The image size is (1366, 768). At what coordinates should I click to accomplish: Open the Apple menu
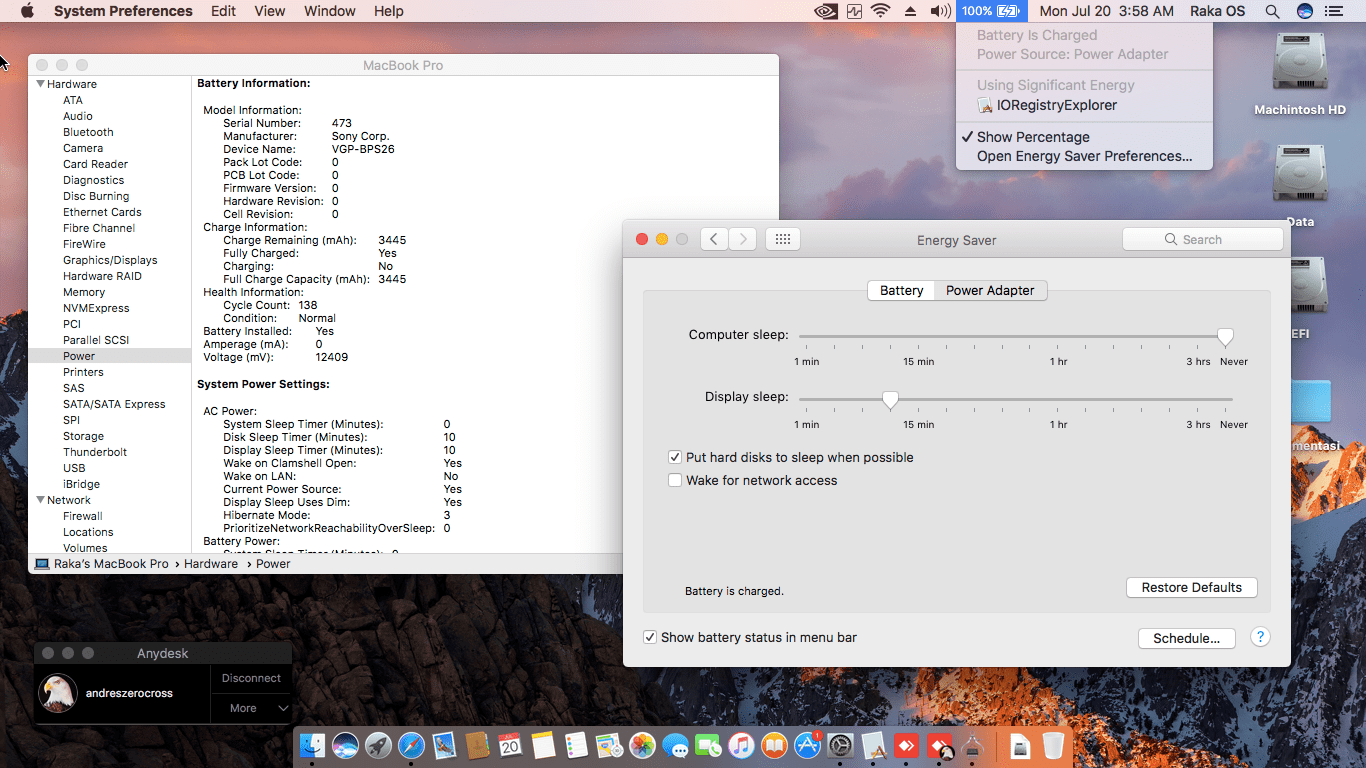27,11
